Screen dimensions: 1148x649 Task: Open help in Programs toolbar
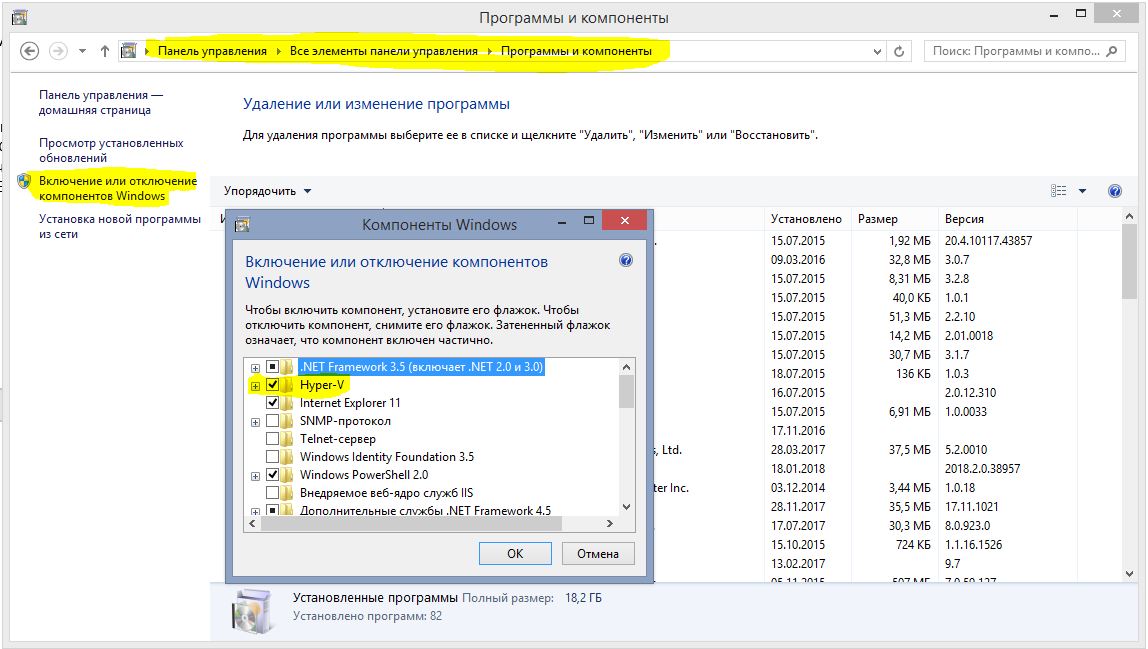click(x=1114, y=191)
